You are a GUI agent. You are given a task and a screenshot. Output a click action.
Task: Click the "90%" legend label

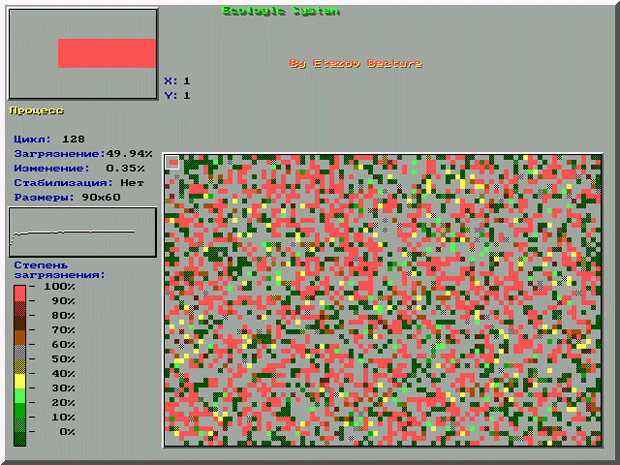63,301
